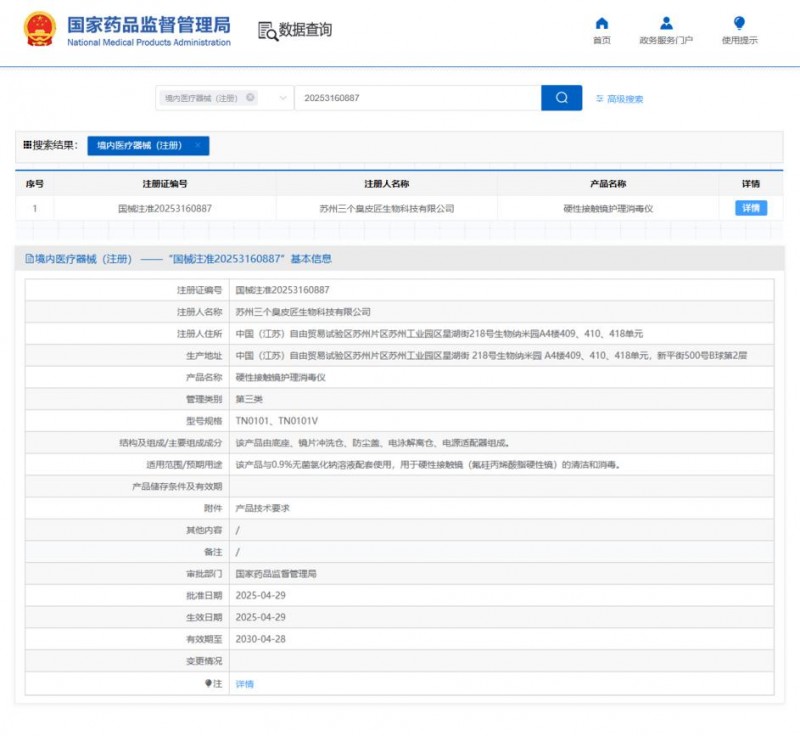Click the 注册证编号 column header

(164, 184)
